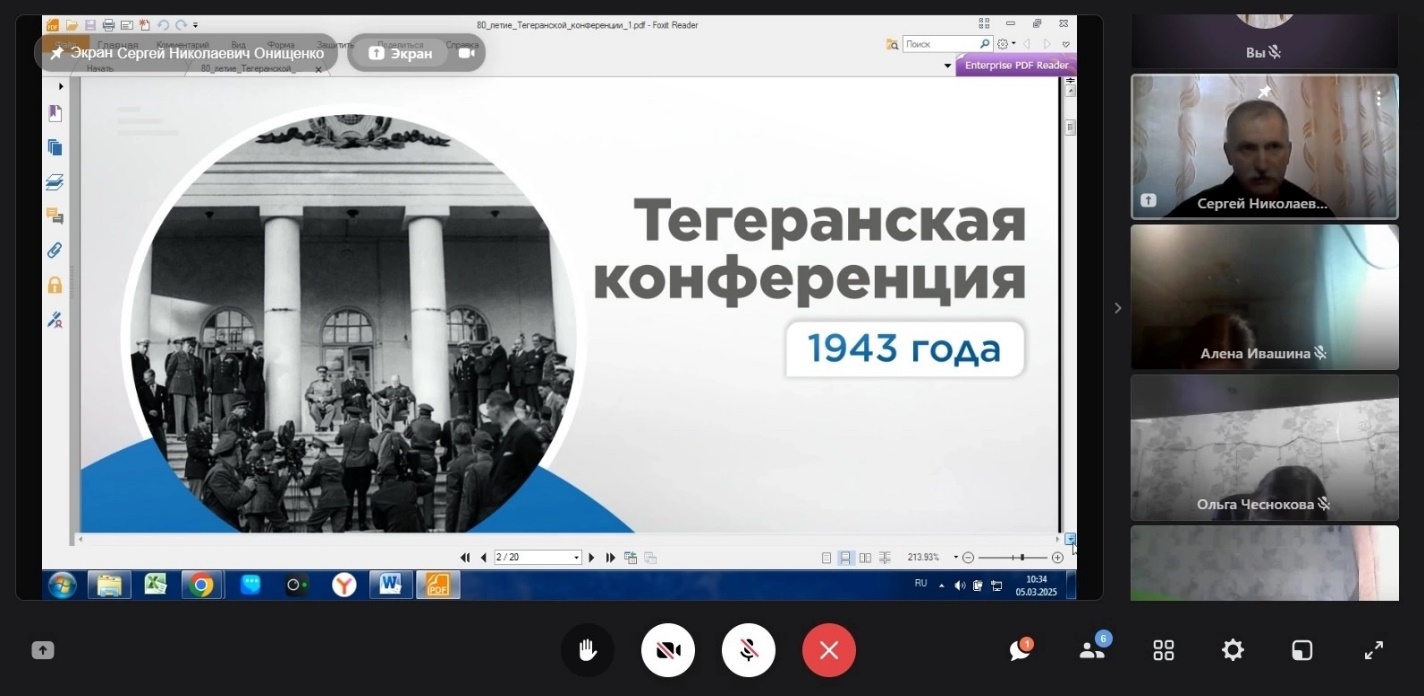
Task: Open the participants list
Action: (x=1092, y=651)
